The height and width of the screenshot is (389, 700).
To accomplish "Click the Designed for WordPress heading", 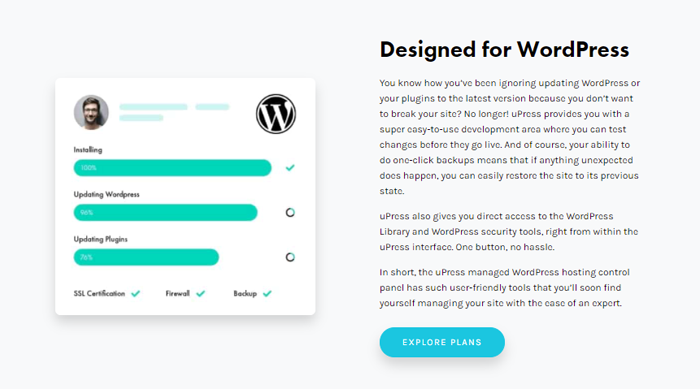I will click(504, 50).
